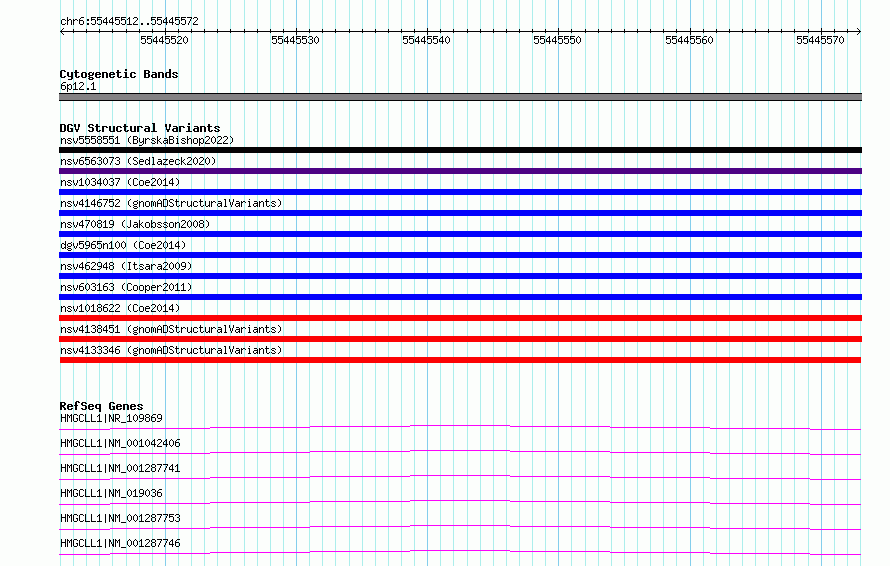890x566 pixels.
Task: Click the red bar under nsv4133346
Action: [460, 360]
